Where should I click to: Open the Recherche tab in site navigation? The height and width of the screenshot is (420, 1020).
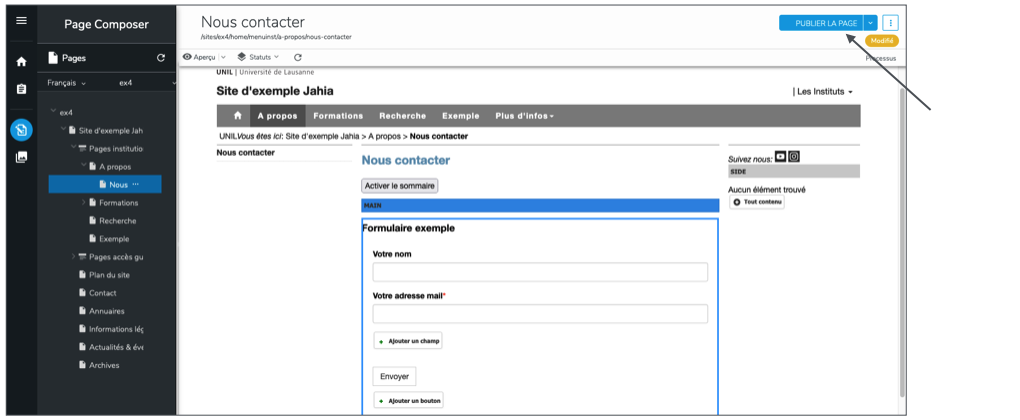tap(403, 116)
